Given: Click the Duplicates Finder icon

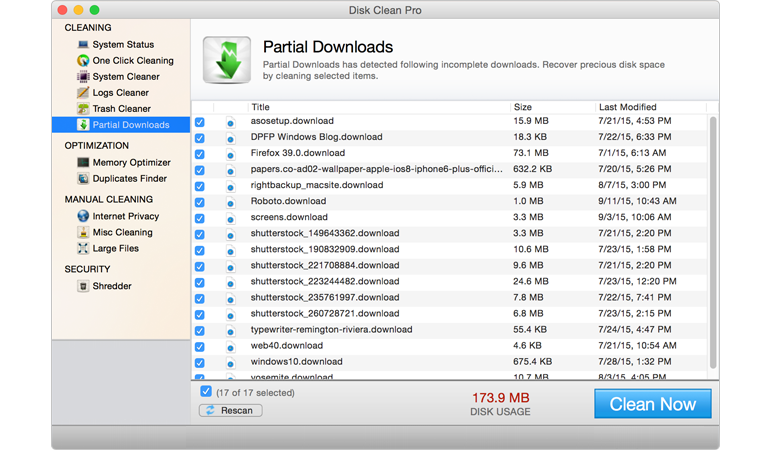Looking at the screenshot, I should tap(83, 179).
